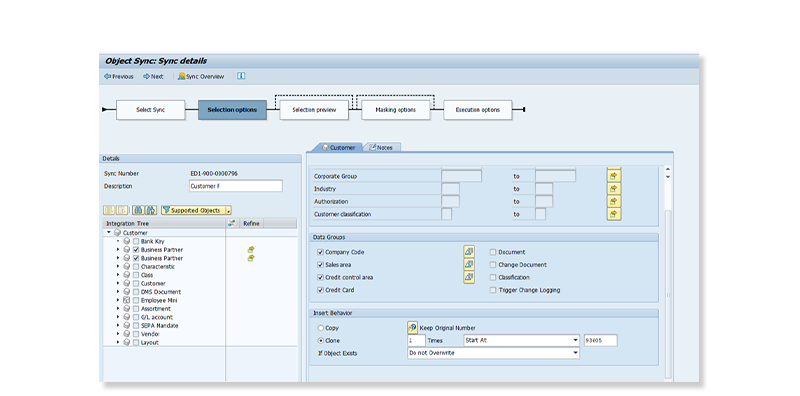Image resolution: width=800 pixels, height=396 pixels.
Task: Enable Trigger Change Logging
Action: [x=493, y=290]
